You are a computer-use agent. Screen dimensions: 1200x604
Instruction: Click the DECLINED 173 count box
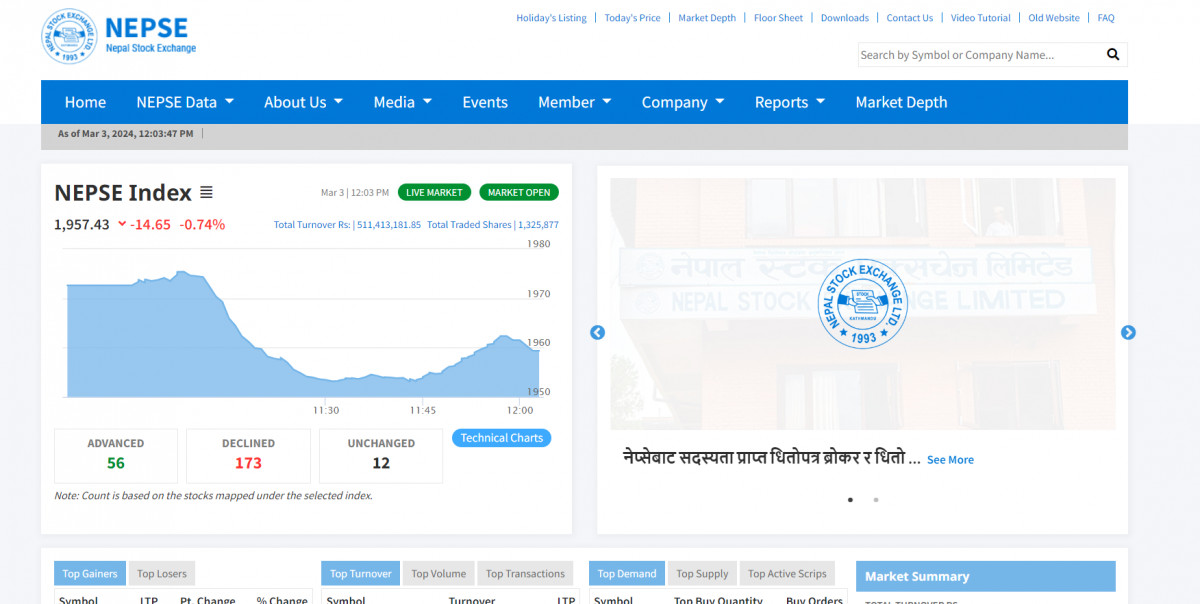pyautogui.click(x=248, y=455)
